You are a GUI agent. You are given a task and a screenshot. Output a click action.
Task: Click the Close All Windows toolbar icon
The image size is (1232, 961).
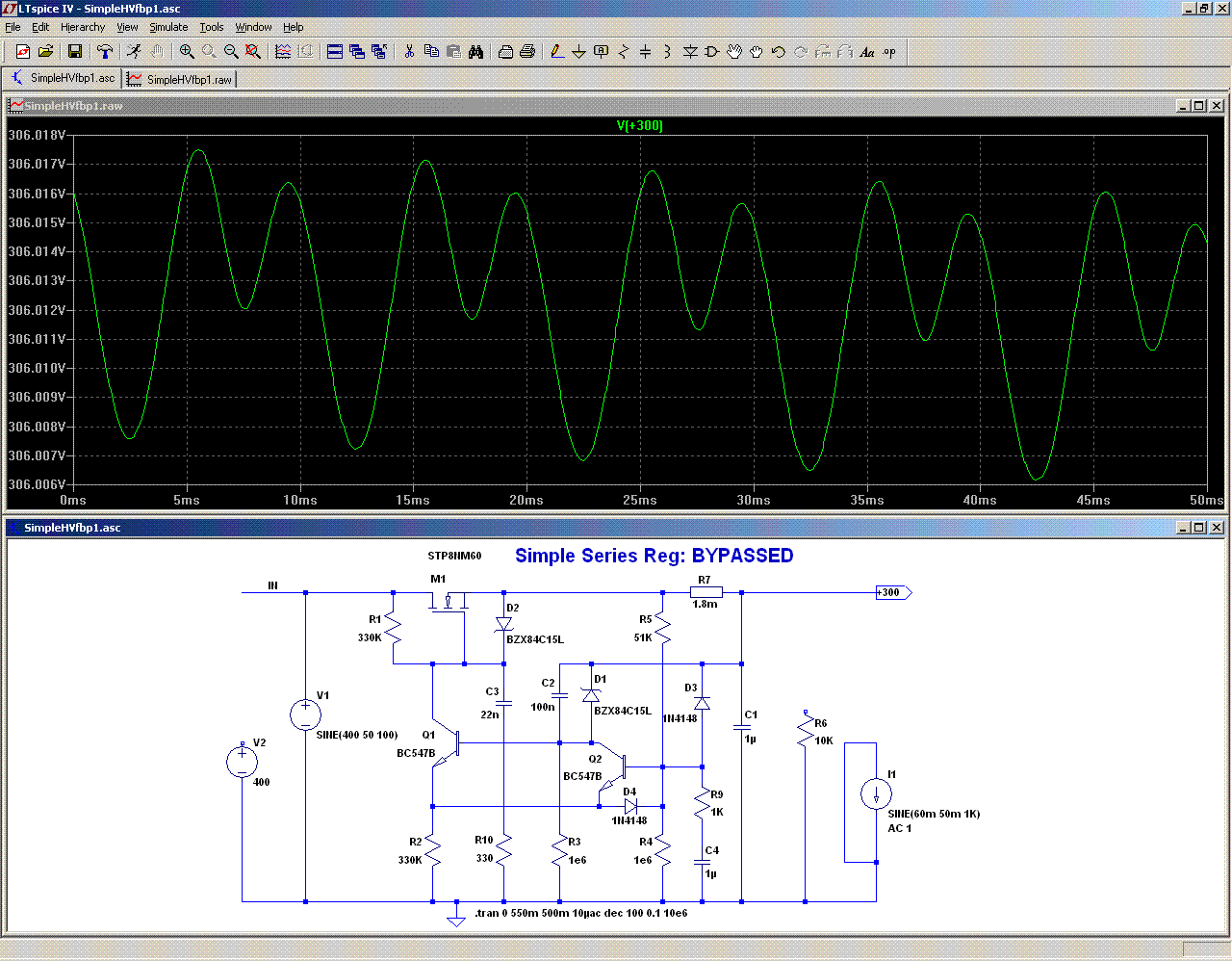click(x=379, y=52)
